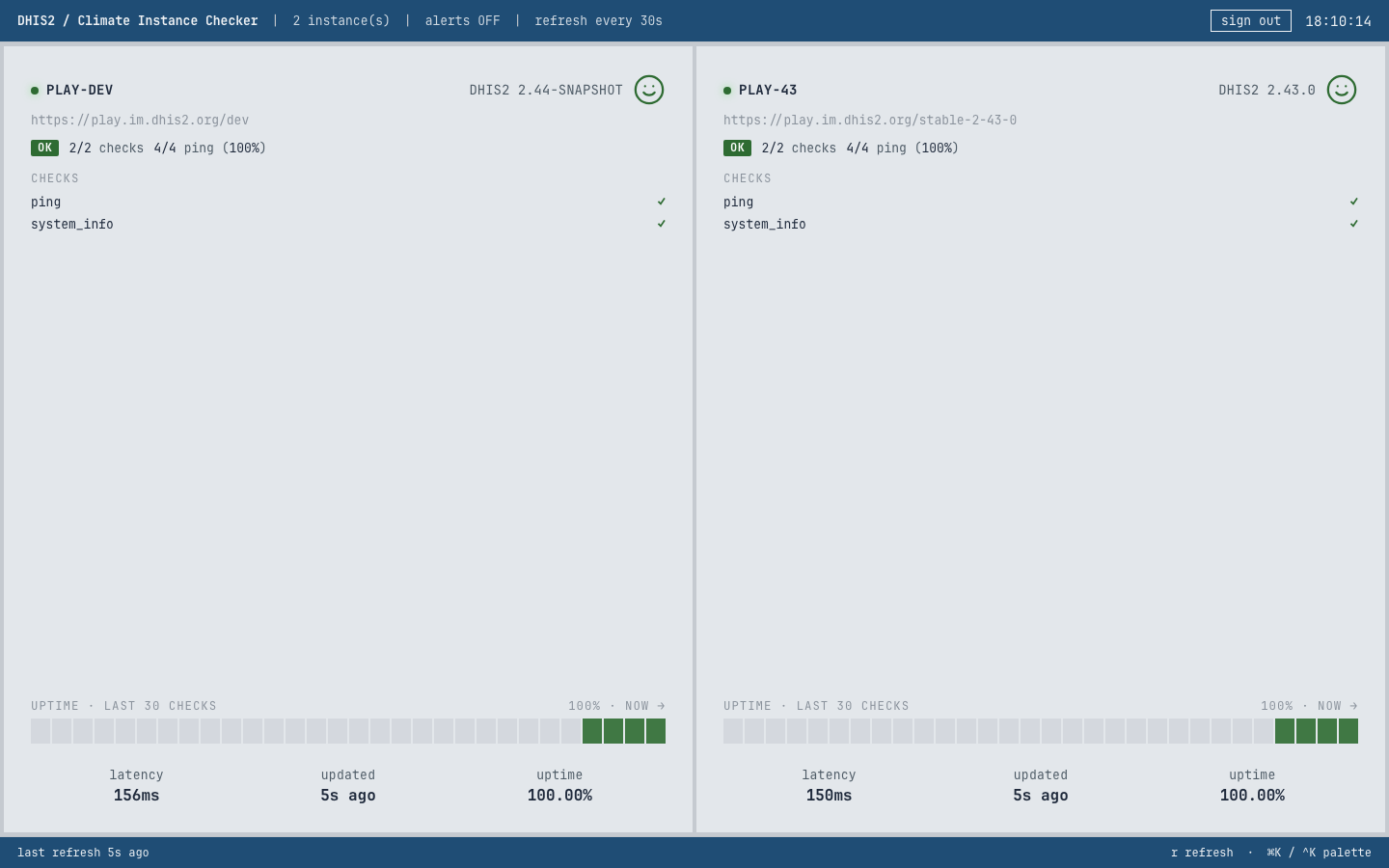
Task: Click '2/2 checks' summary on PLAY-DEV
Action: [106, 148]
